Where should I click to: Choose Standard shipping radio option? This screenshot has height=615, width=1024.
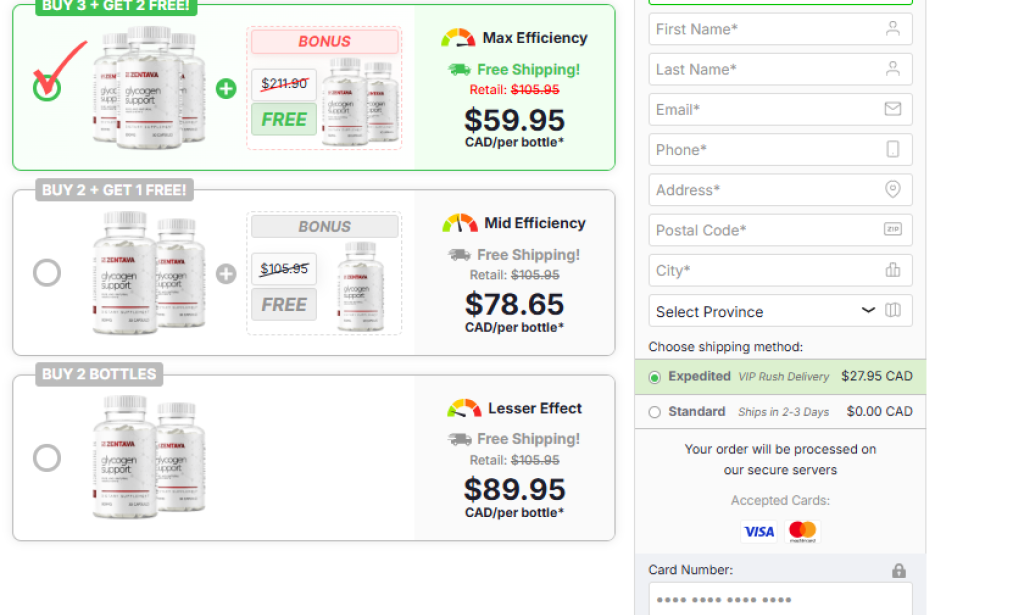[x=654, y=412]
